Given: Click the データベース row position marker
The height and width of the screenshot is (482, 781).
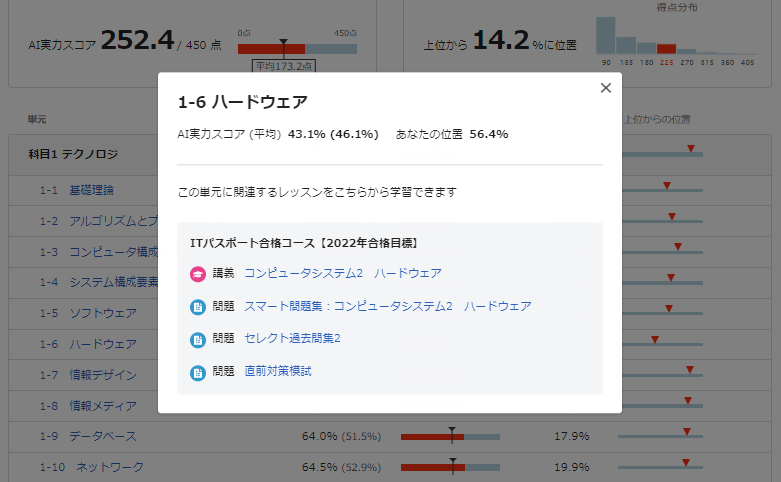Looking at the screenshot, I should pos(687,432).
